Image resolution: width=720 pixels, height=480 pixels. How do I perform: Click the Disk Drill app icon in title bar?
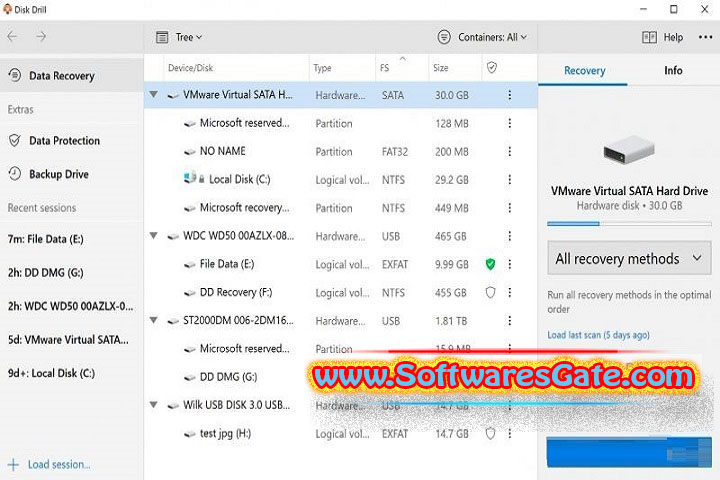(x=7, y=9)
